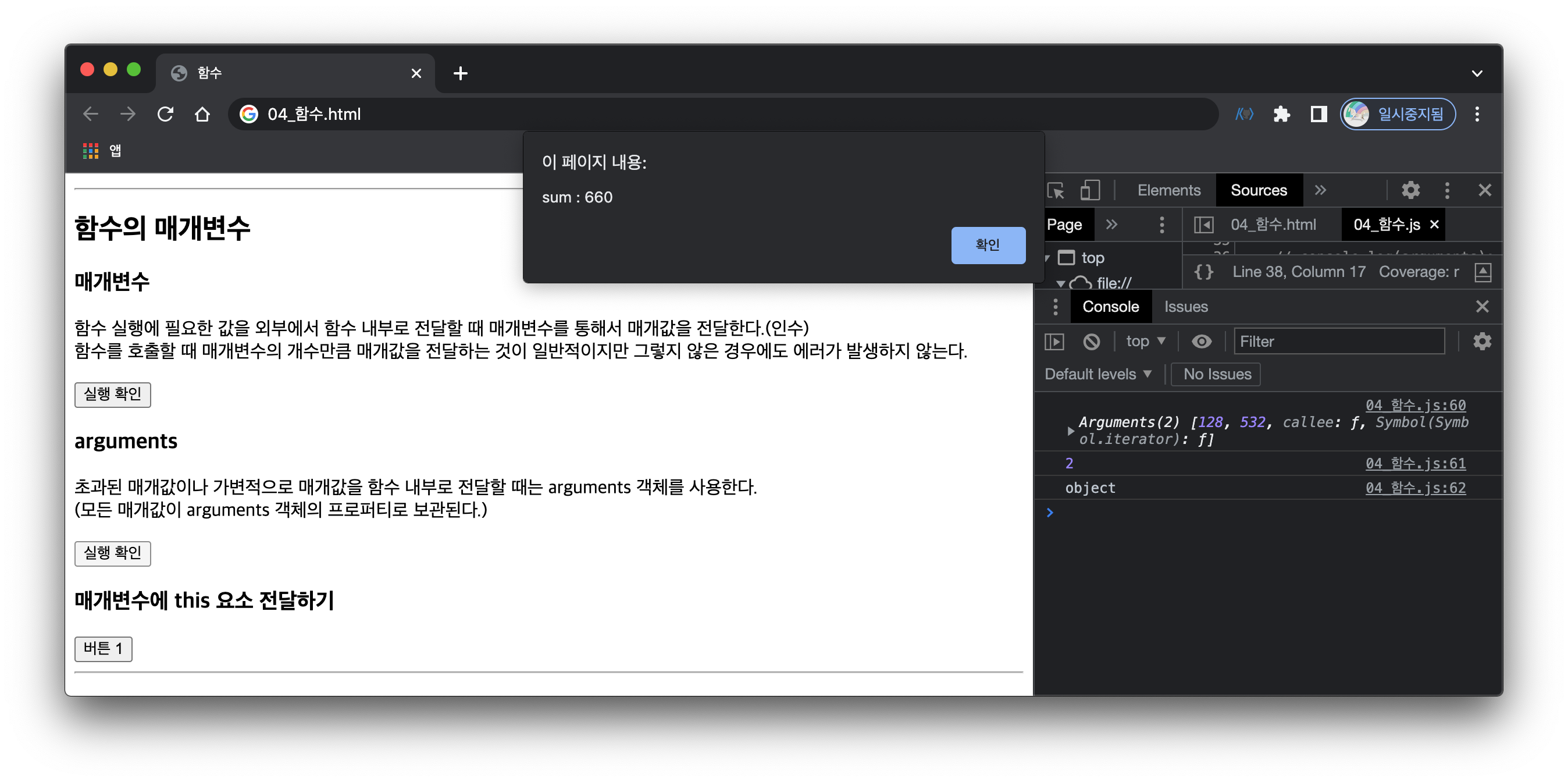
Task: Click the live expression eye icon
Action: 1201,342
